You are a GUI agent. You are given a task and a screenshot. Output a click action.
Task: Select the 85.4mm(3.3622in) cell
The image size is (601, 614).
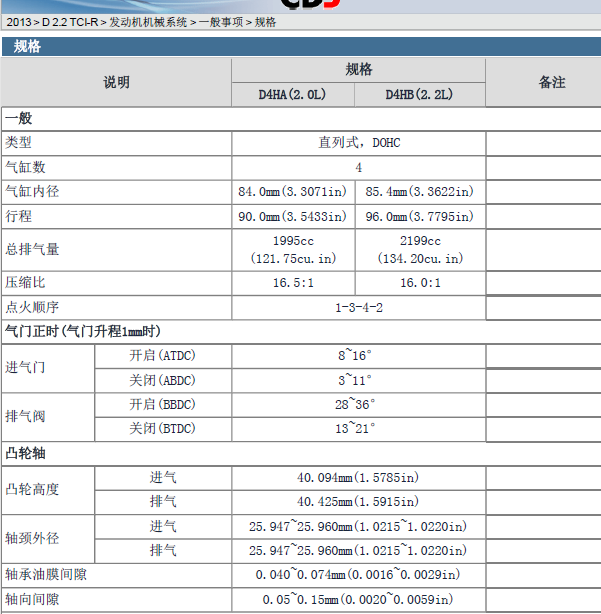pos(420,192)
